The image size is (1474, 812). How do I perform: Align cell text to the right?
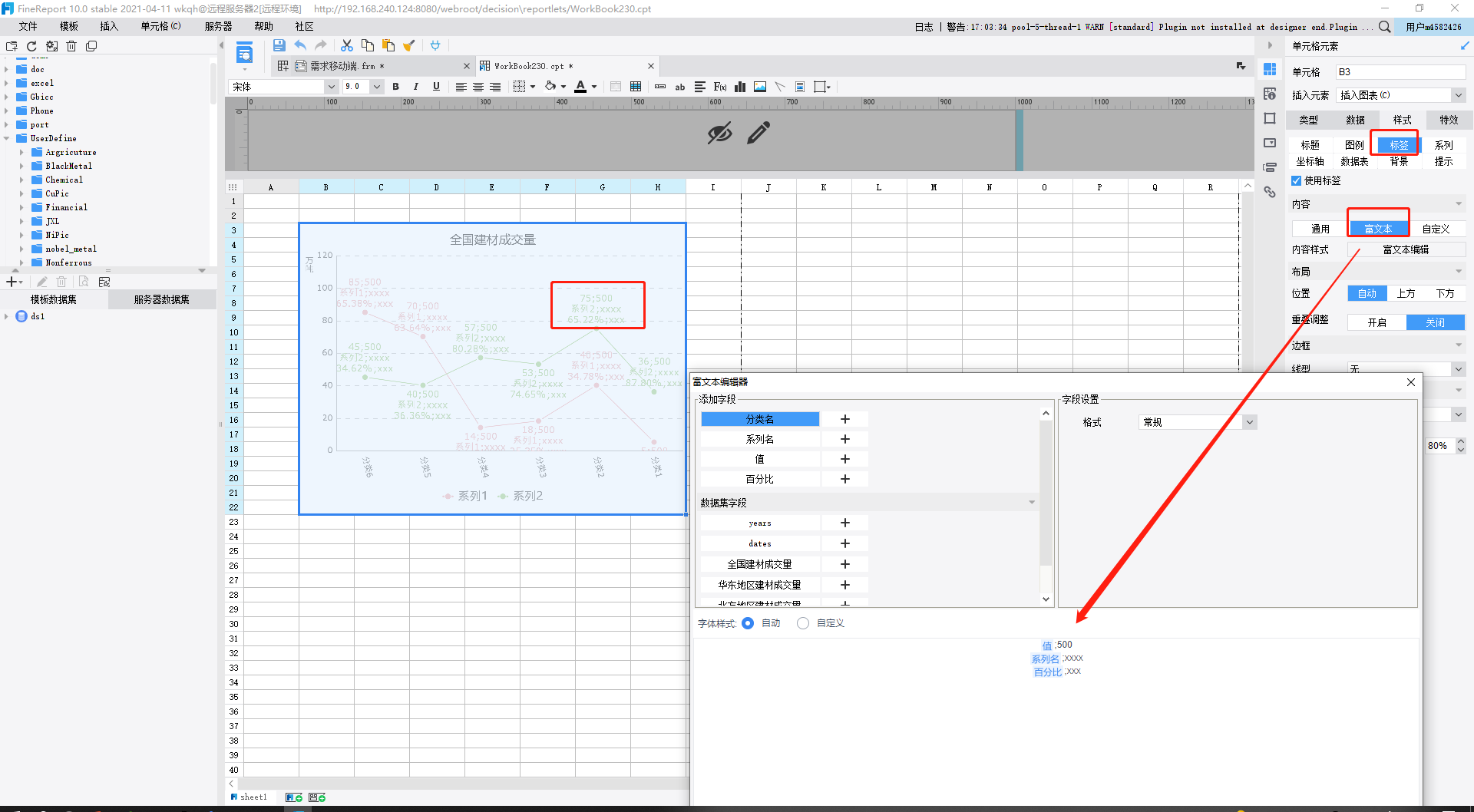click(495, 87)
